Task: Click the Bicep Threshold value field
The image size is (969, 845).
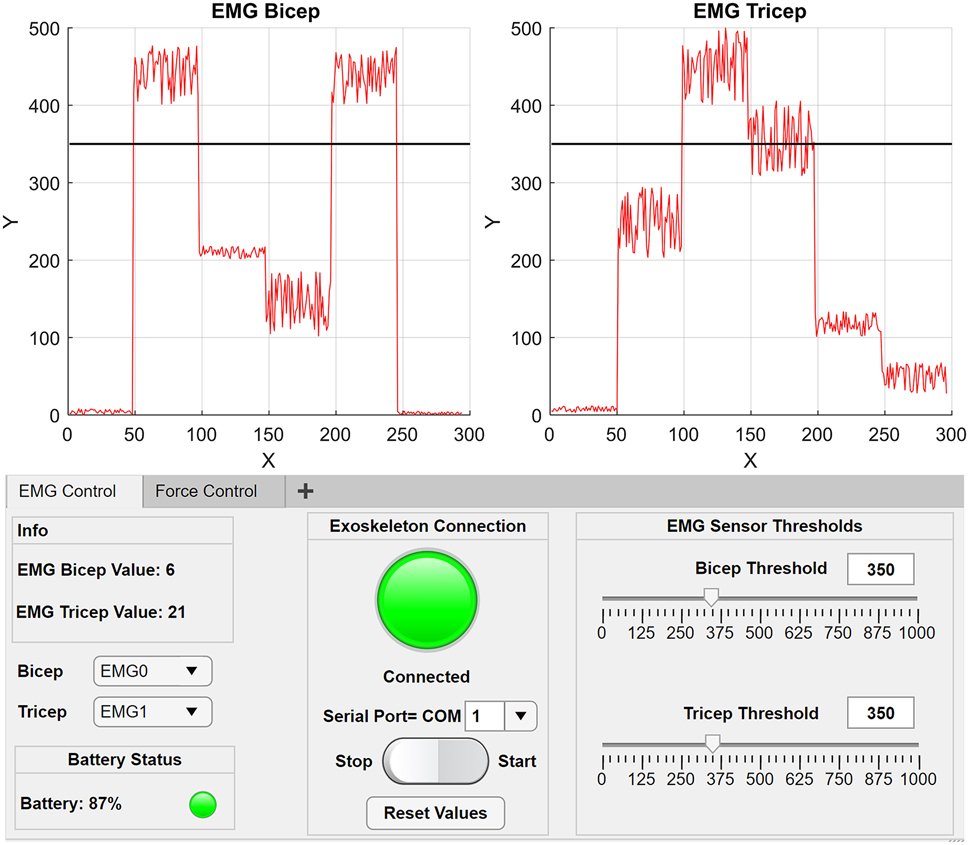Action: (881, 570)
